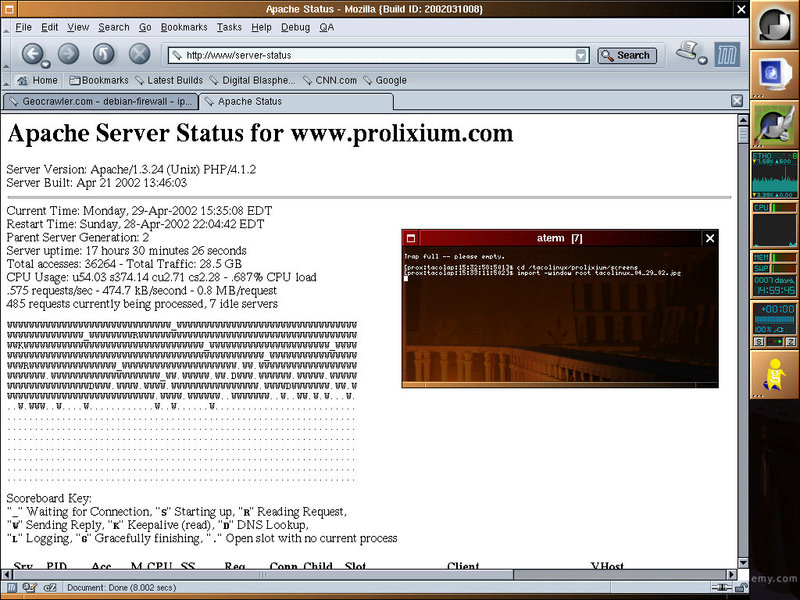This screenshot has height=600, width=800.
Task: Open the URL bar history dropdown
Action: click(581, 55)
